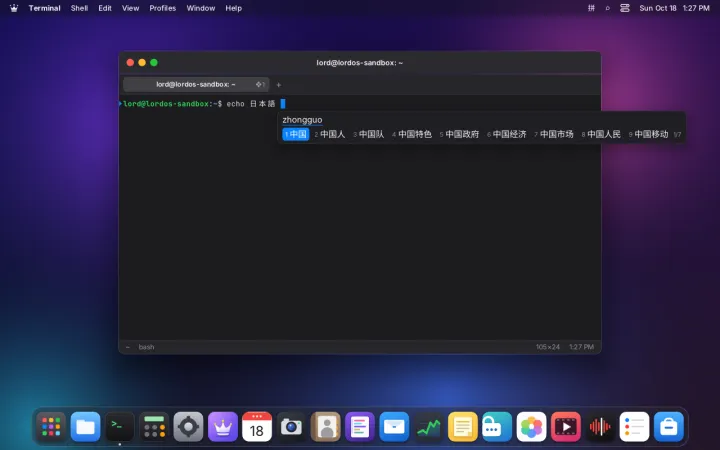Image resolution: width=720 pixels, height=450 pixels.
Task: Choose candidate 4 中国特色
Action: point(412,134)
